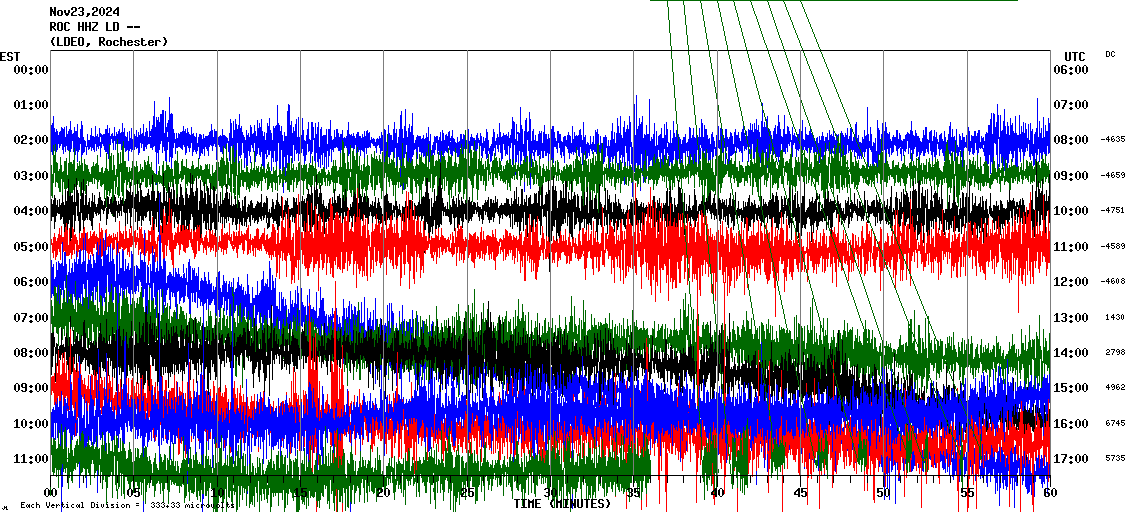Click the DC offset value -4635
This screenshot has width=1130, height=519.
(1113, 140)
